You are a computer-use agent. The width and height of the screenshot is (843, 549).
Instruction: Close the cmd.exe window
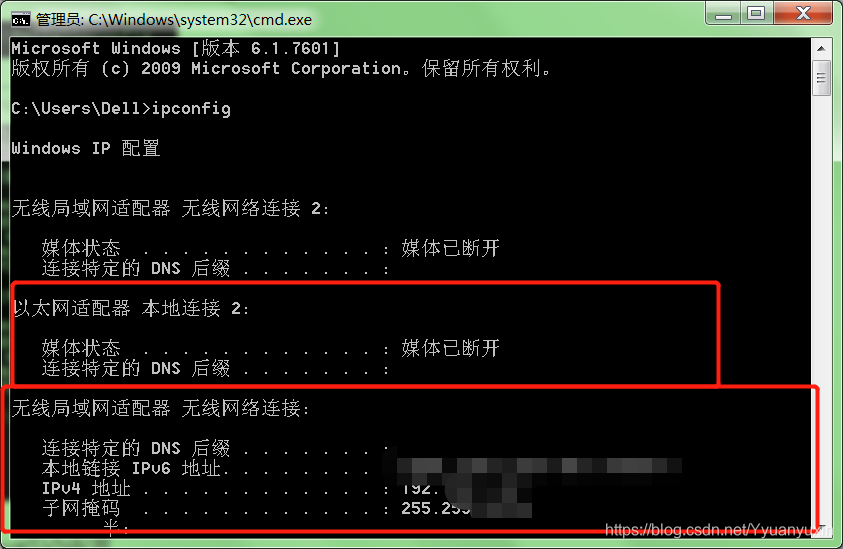point(803,13)
